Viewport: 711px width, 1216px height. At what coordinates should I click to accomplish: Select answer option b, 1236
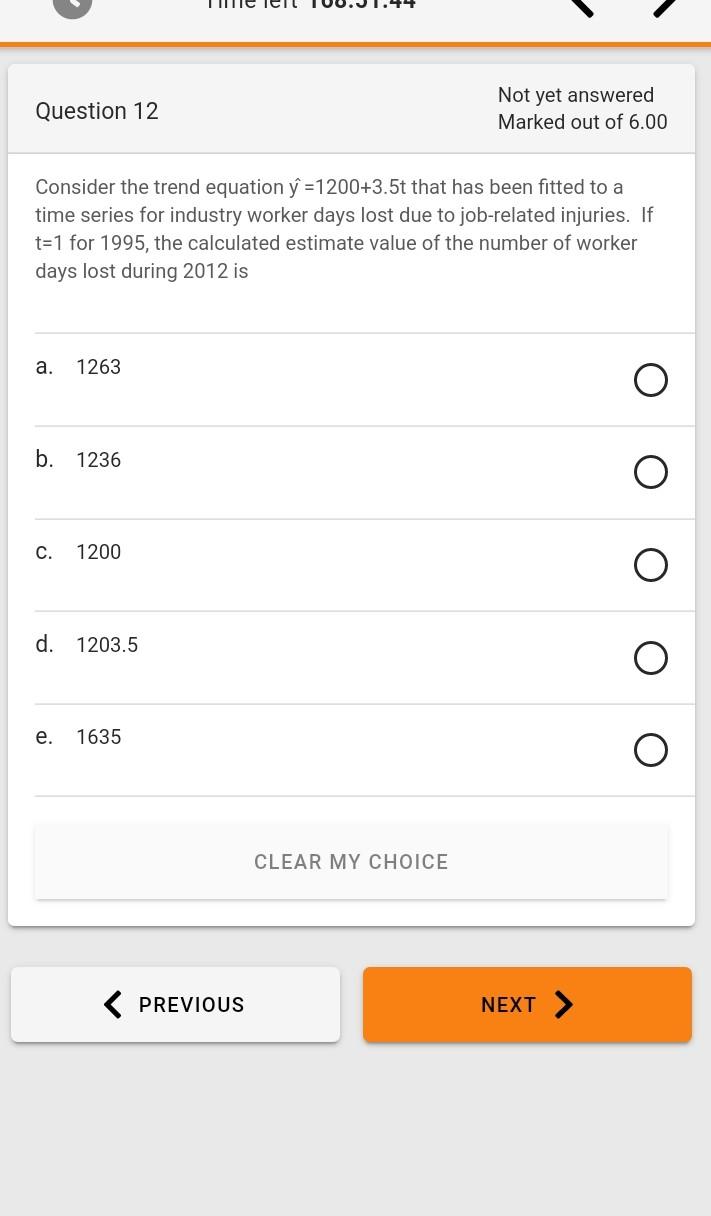(651, 471)
